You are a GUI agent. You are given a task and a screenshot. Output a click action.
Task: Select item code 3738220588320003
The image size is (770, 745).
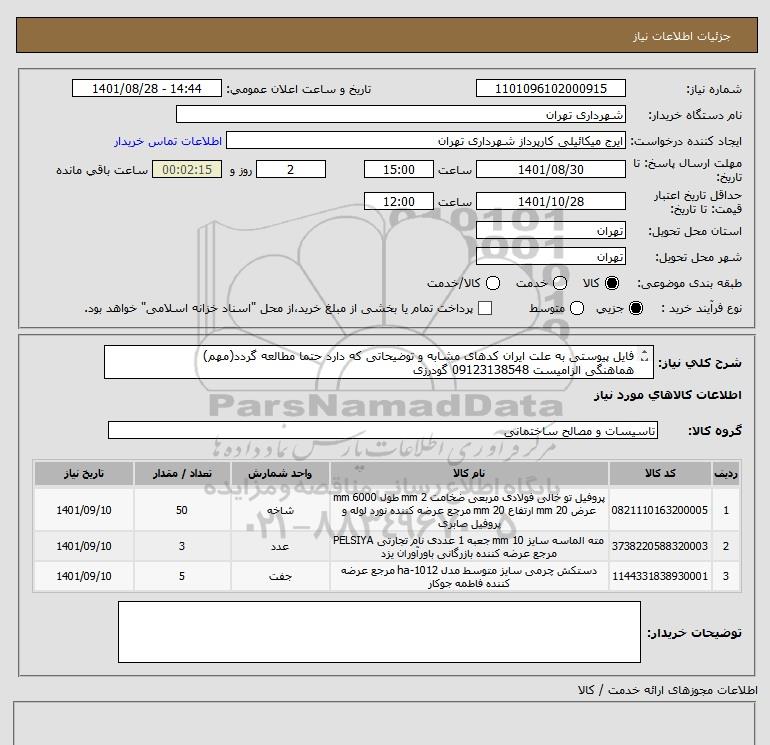click(660, 546)
